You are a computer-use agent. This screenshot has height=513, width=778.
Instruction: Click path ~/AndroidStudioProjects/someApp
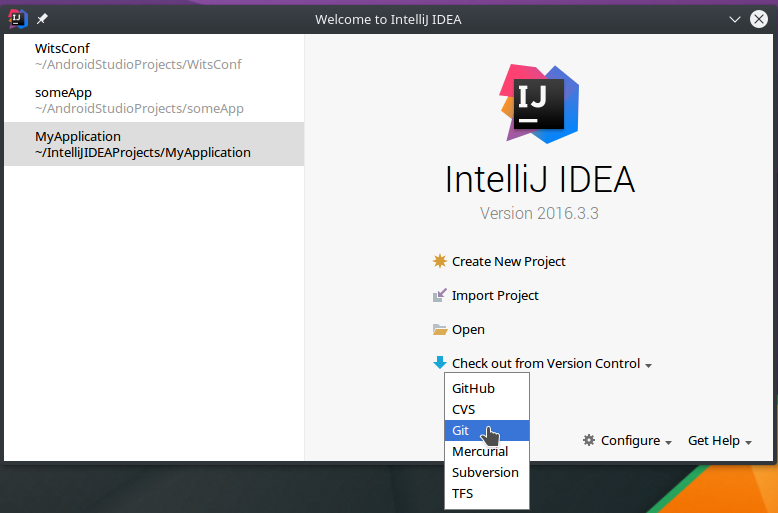(139, 109)
